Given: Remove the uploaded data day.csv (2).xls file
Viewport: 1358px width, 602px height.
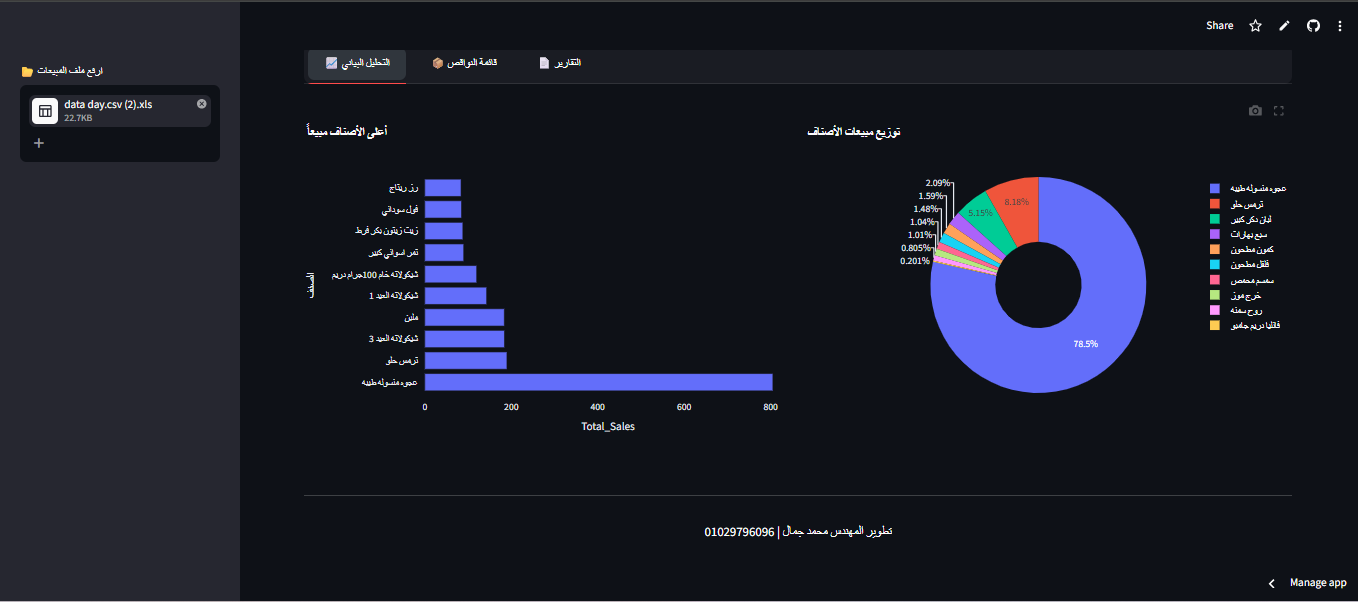Looking at the screenshot, I should click(x=201, y=104).
